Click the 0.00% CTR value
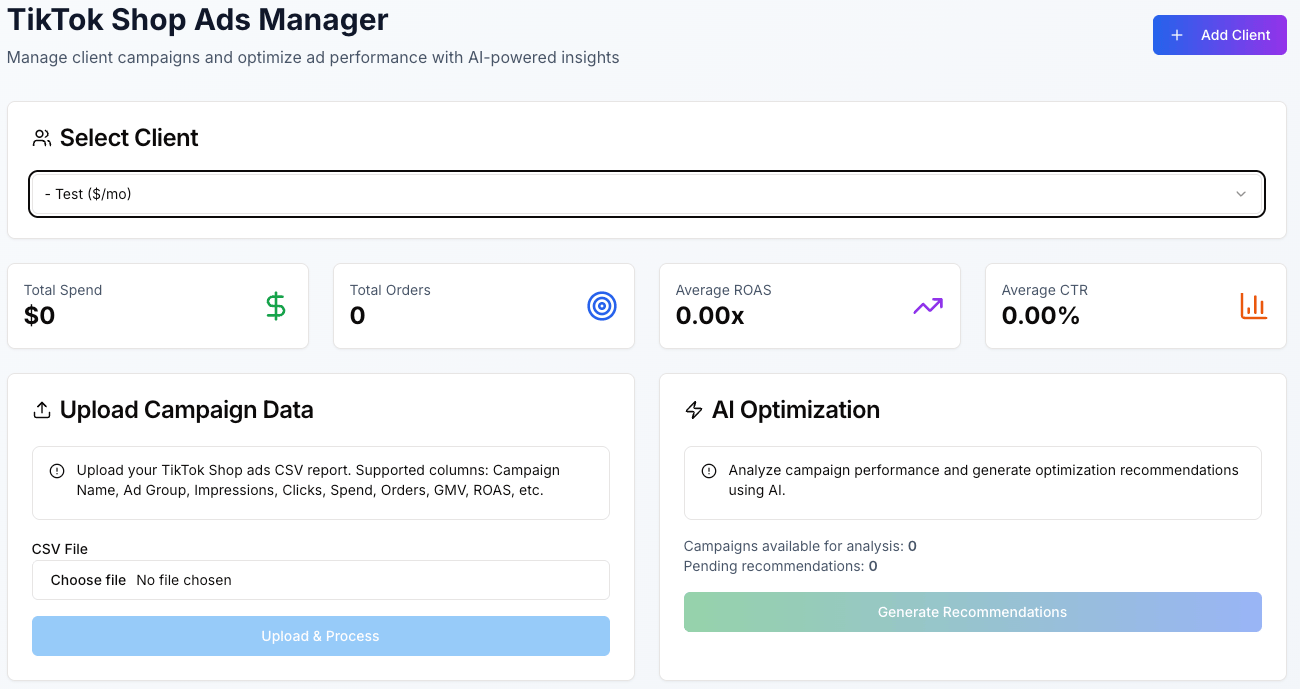Image resolution: width=1300 pixels, height=689 pixels. point(1041,316)
